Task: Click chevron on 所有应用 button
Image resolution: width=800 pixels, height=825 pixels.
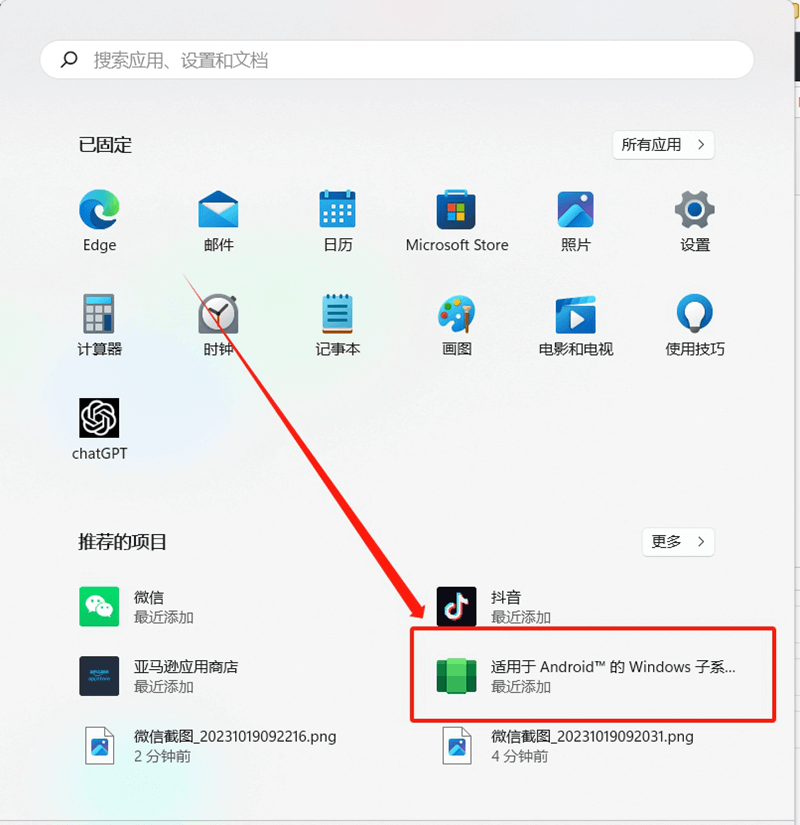Action: [701, 145]
